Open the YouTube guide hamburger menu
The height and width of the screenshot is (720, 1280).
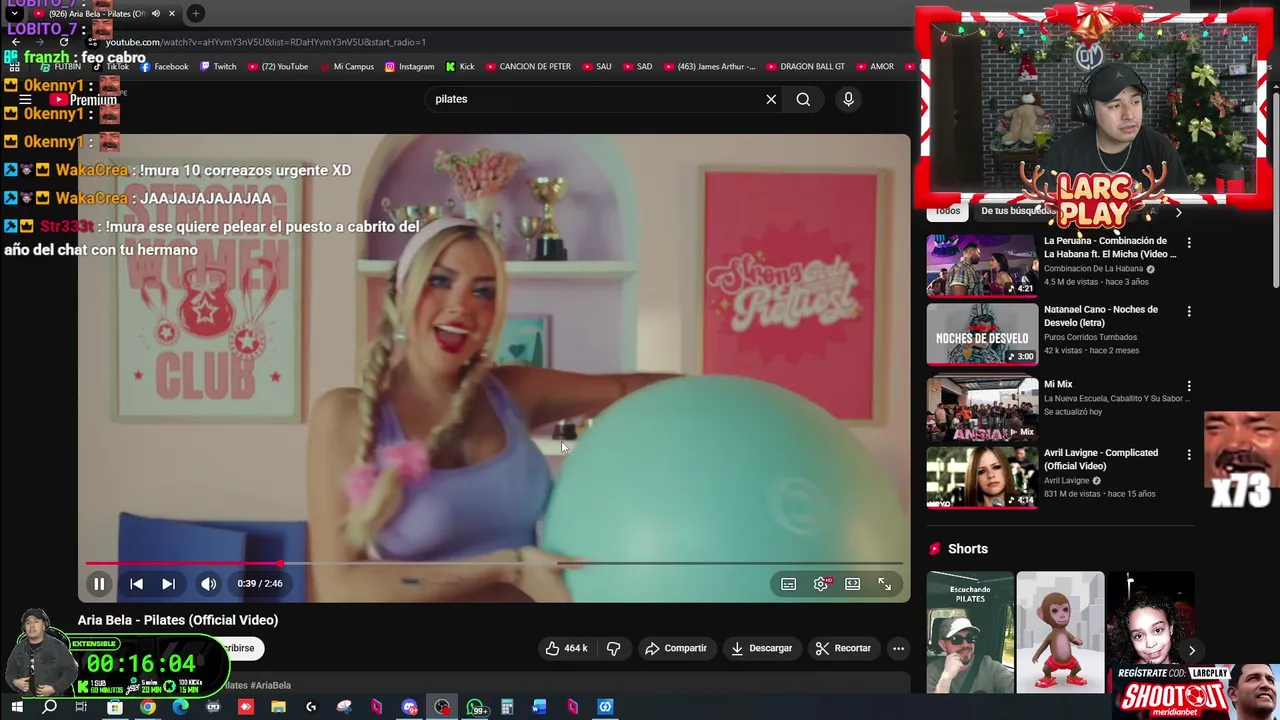25,100
